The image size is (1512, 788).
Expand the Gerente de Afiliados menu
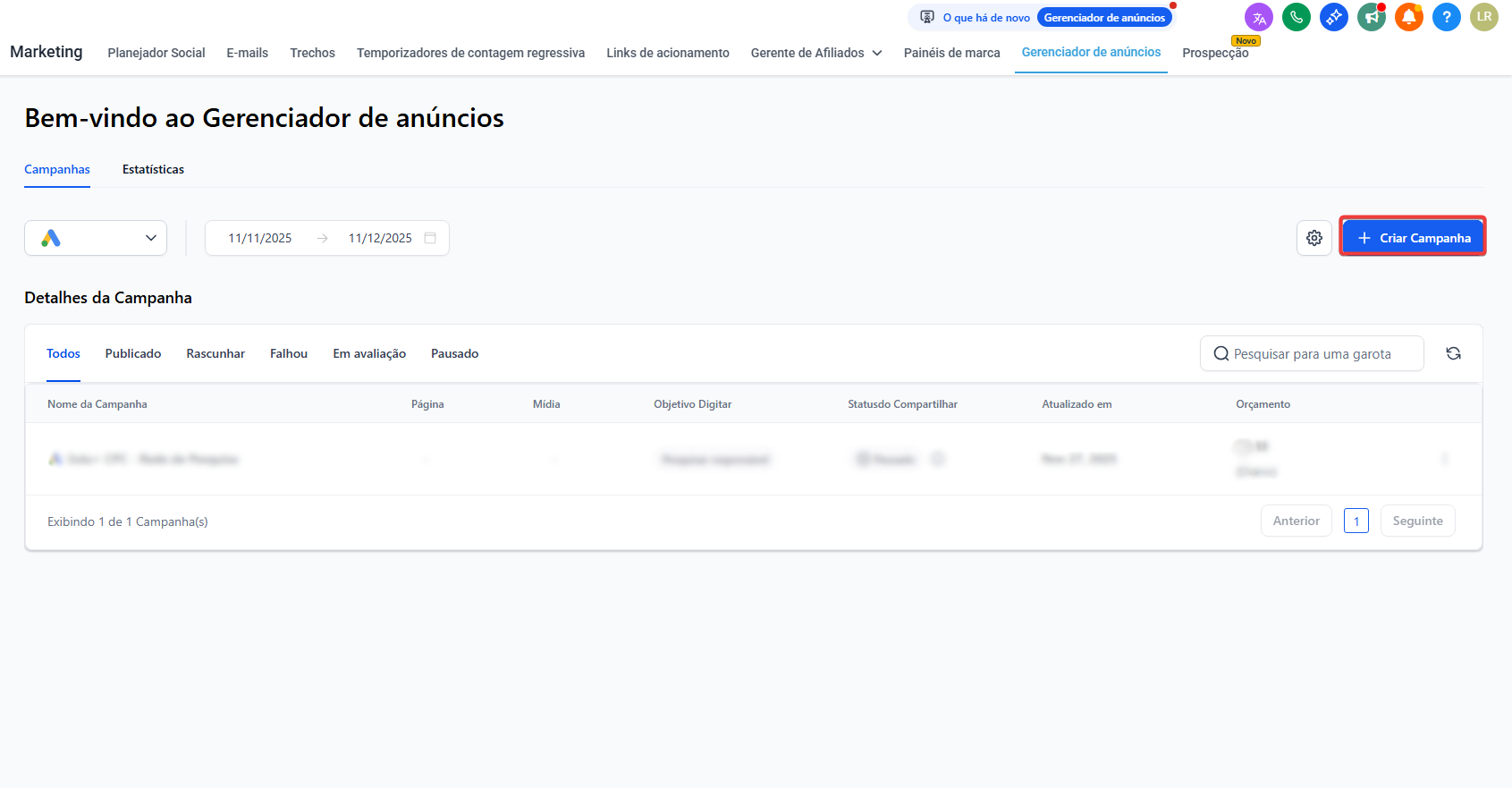(815, 53)
